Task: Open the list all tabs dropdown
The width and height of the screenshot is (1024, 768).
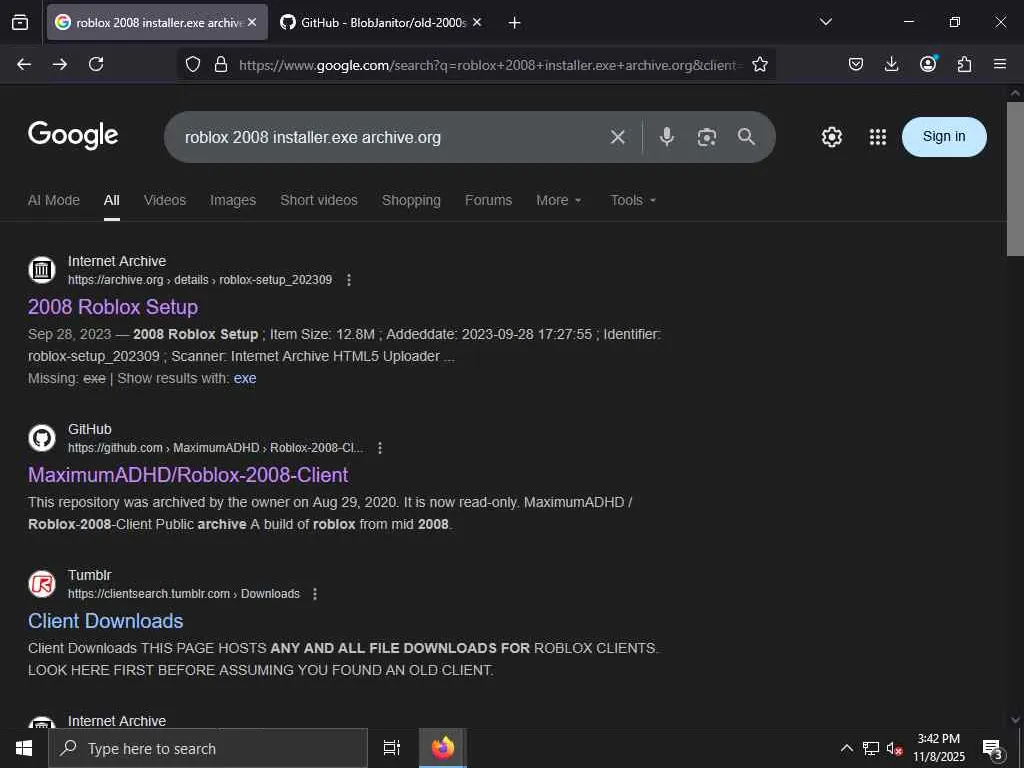Action: click(826, 22)
